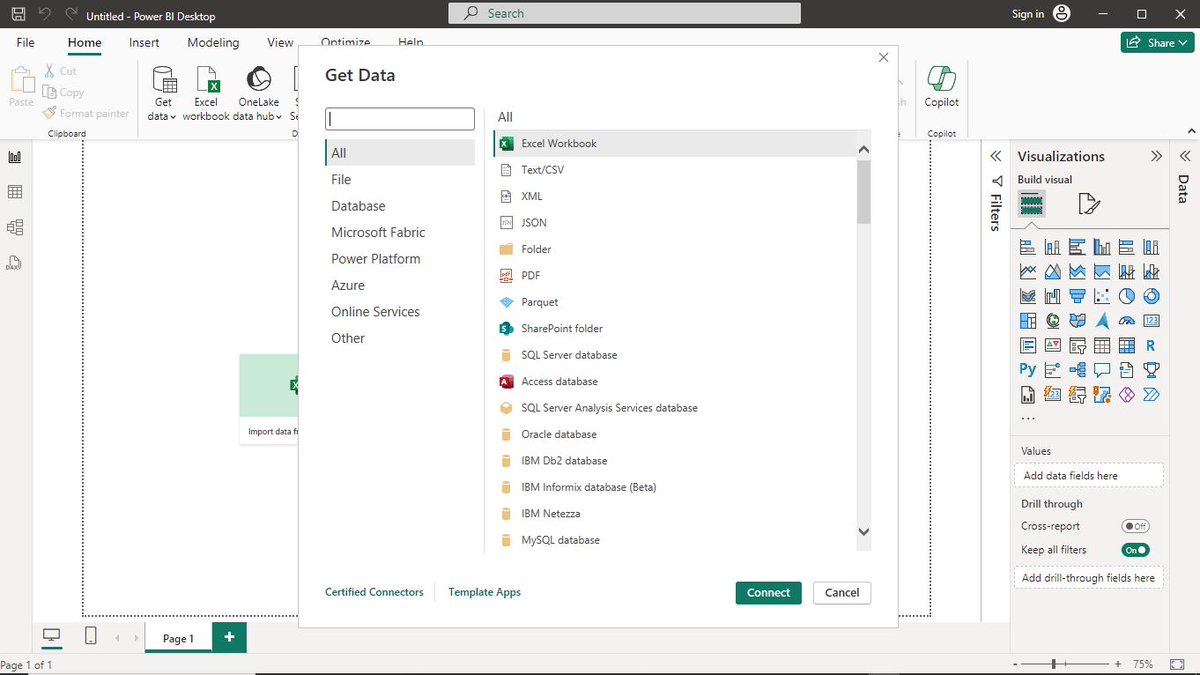1200x675 pixels.
Task: Open the Certified Connectors link
Action: pyautogui.click(x=374, y=592)
